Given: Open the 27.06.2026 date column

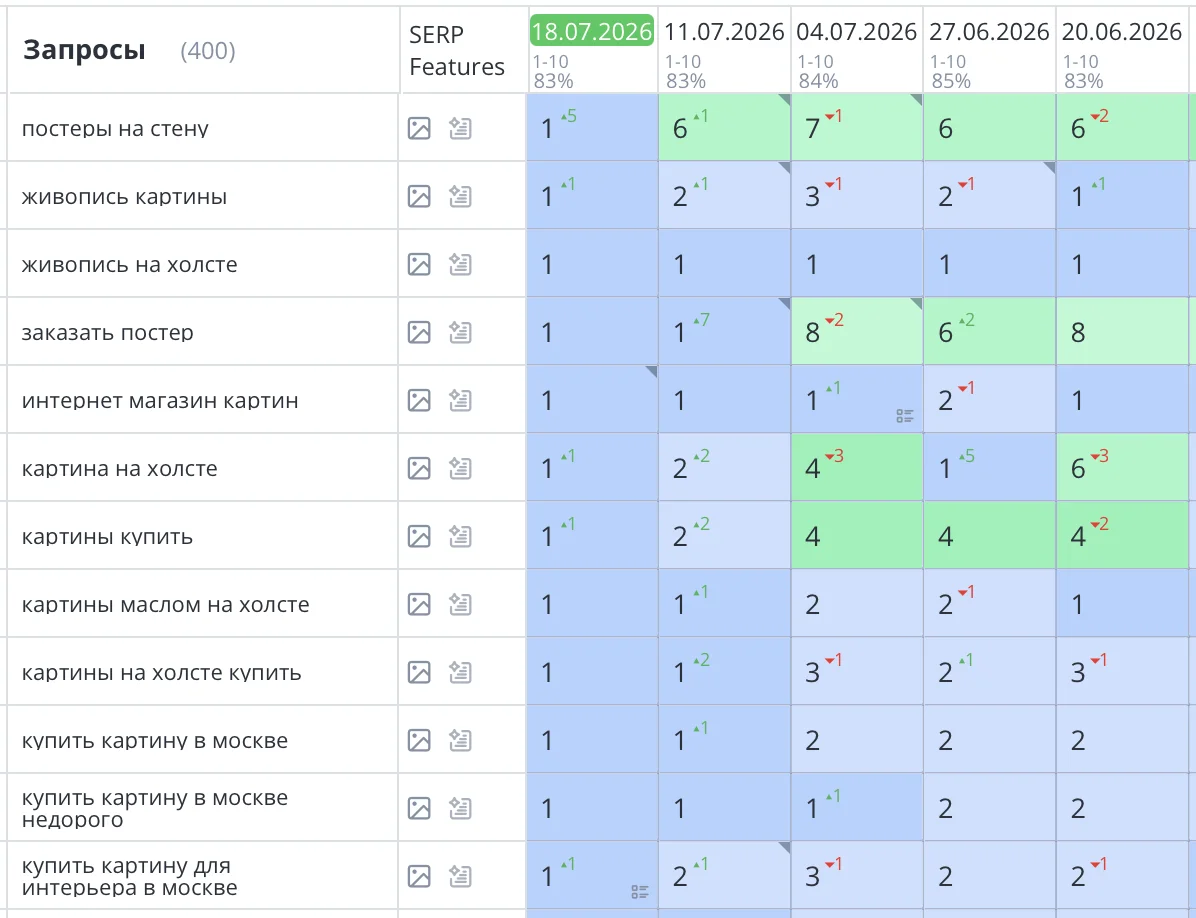Looking at the screenshot, I should tap(989, 31).
